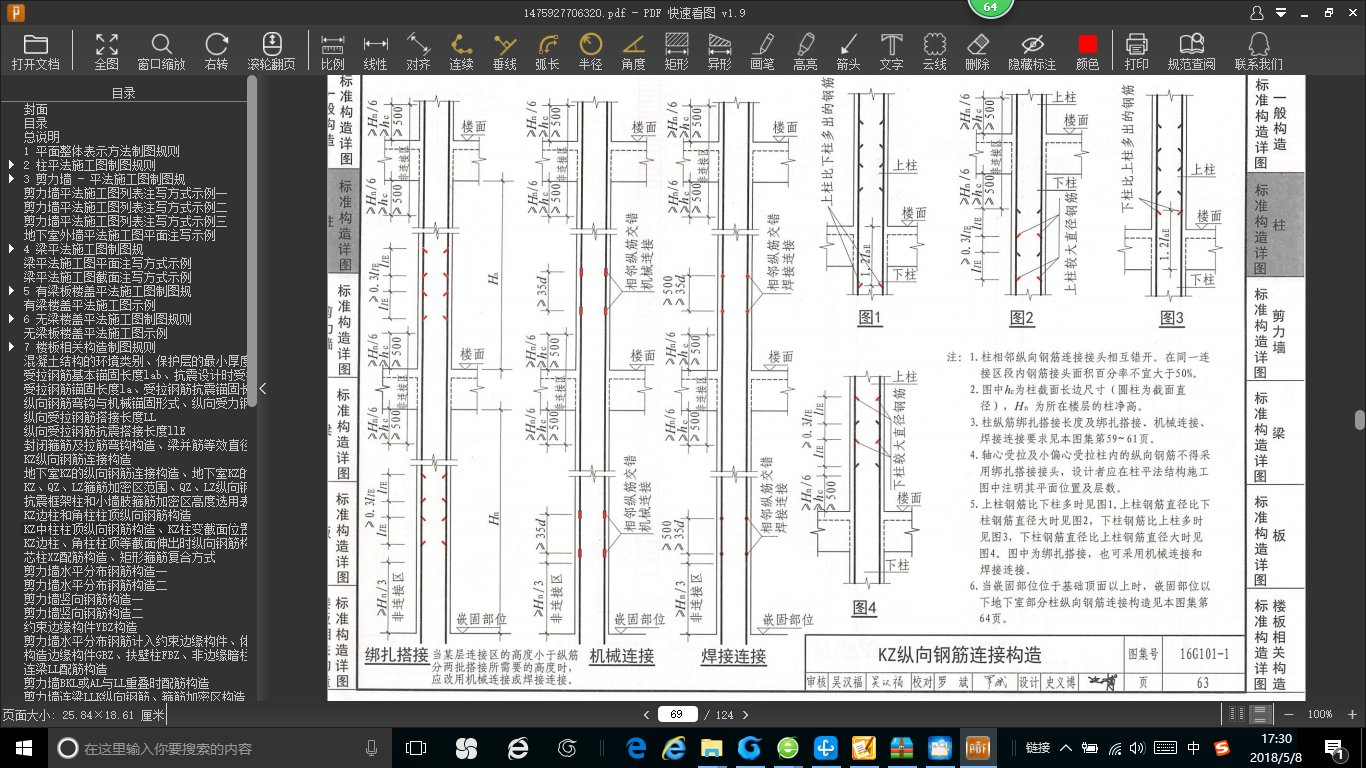The image size is (1366, 768).
Task: Collapse the bookmark sidebar with the chevron
Action: coord(262,389)
